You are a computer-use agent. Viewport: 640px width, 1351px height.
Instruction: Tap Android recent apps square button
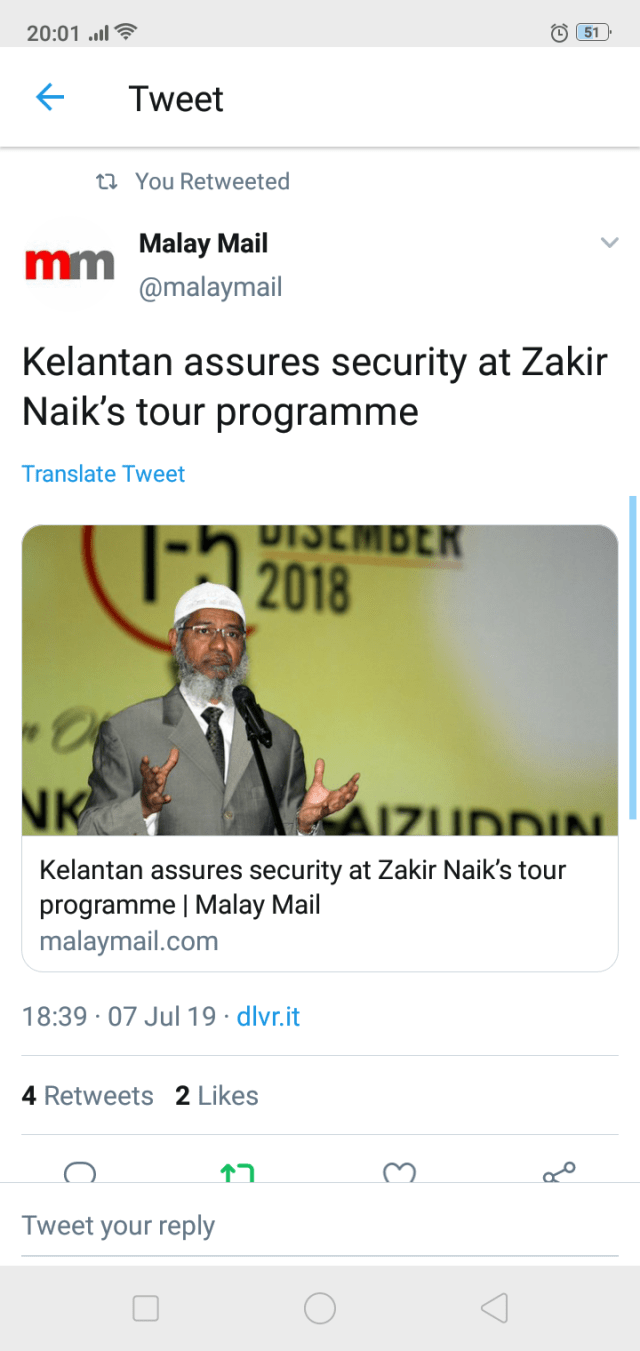tap(146, 1307)
